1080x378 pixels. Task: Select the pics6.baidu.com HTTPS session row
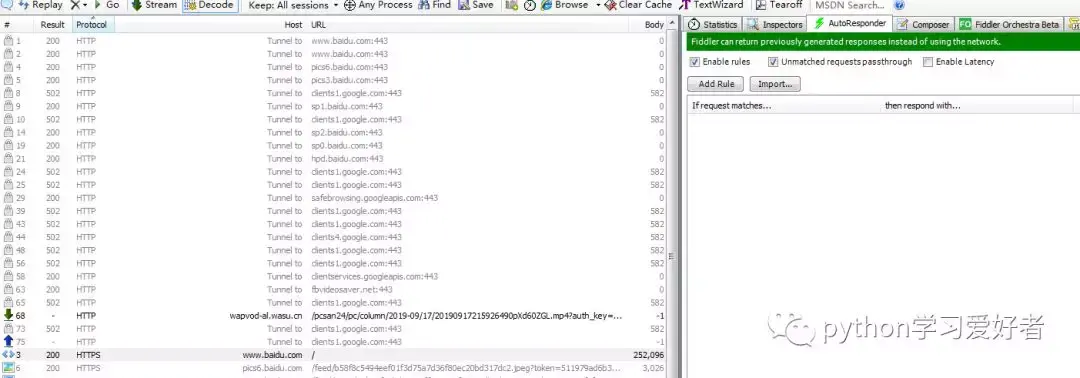click(x=333, y=368)
